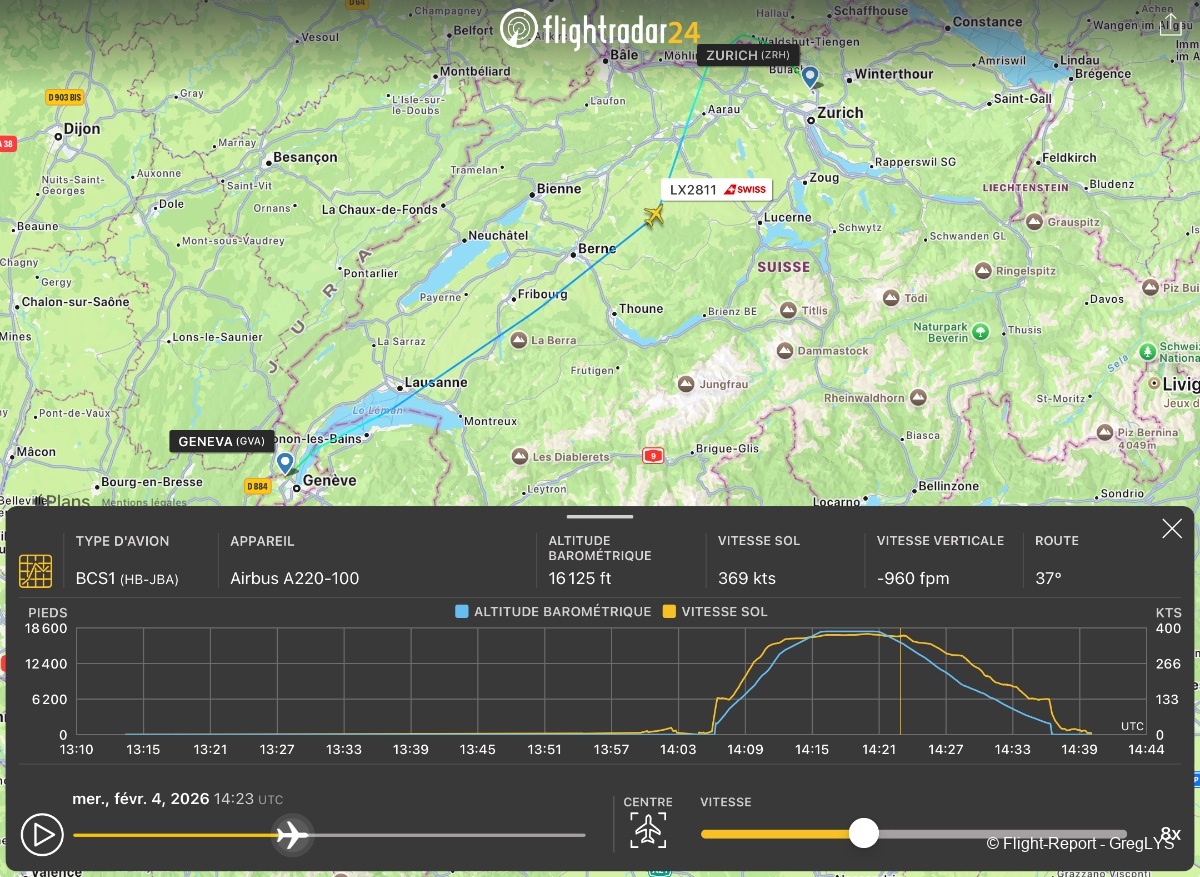Click the GENEVA (GVA) airport label
The image size is (1200, 877).
(221, 441)
